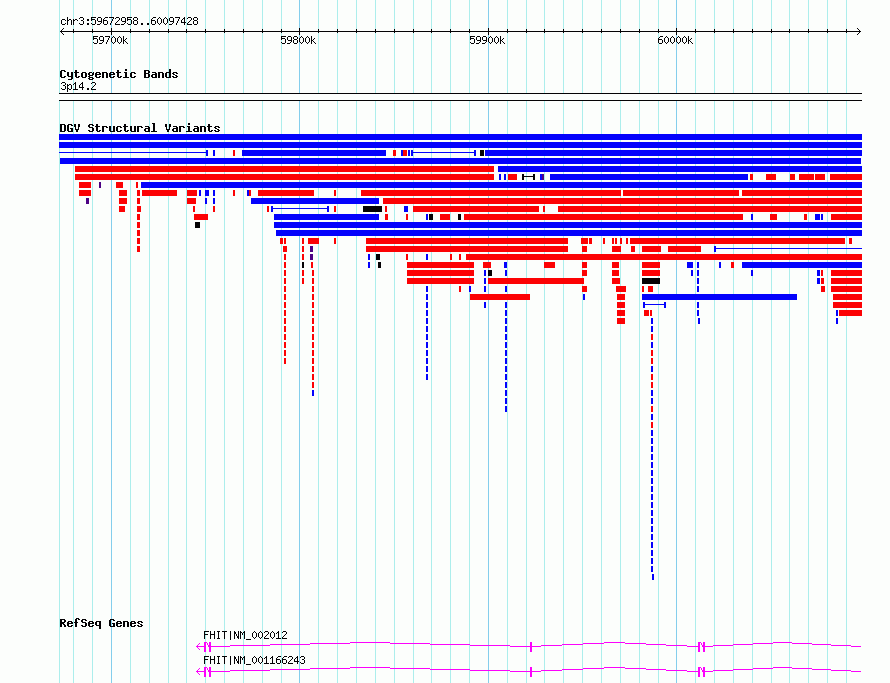Click the 59900k ruler label
This screenshot has width=890, height=683.
tap(487, 40)
